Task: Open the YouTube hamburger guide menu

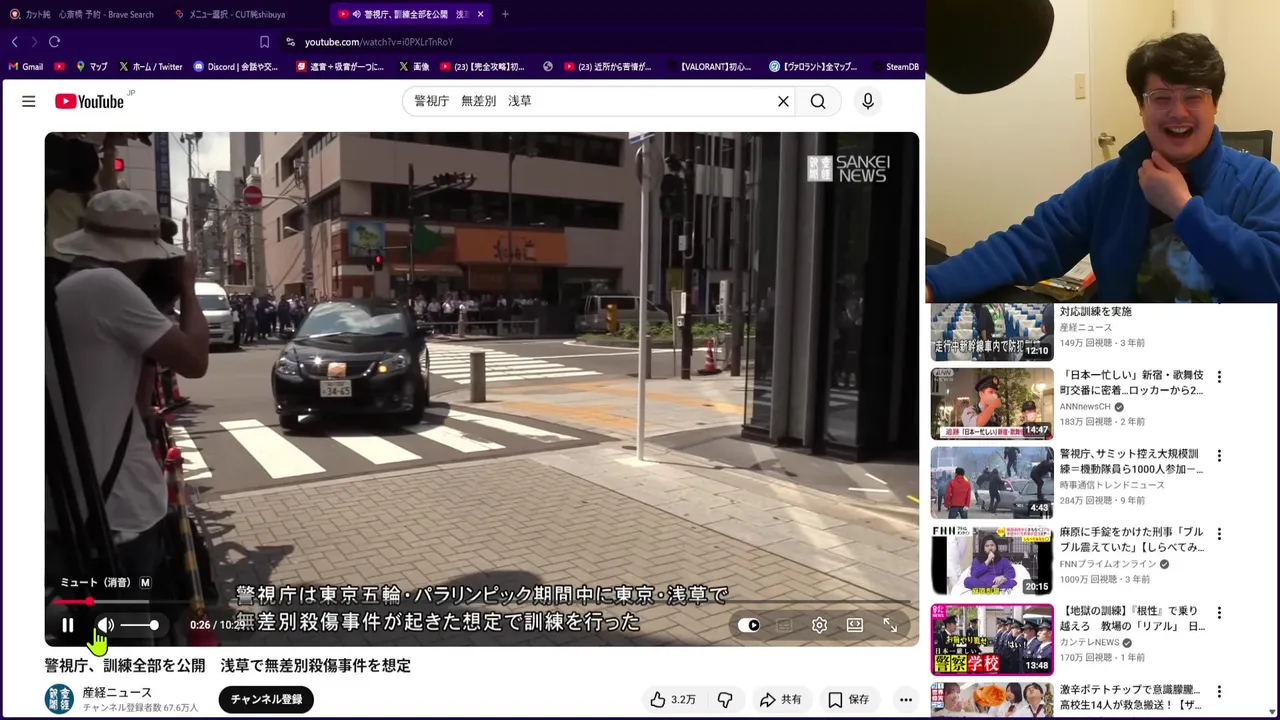Action: tap(29, 101)
